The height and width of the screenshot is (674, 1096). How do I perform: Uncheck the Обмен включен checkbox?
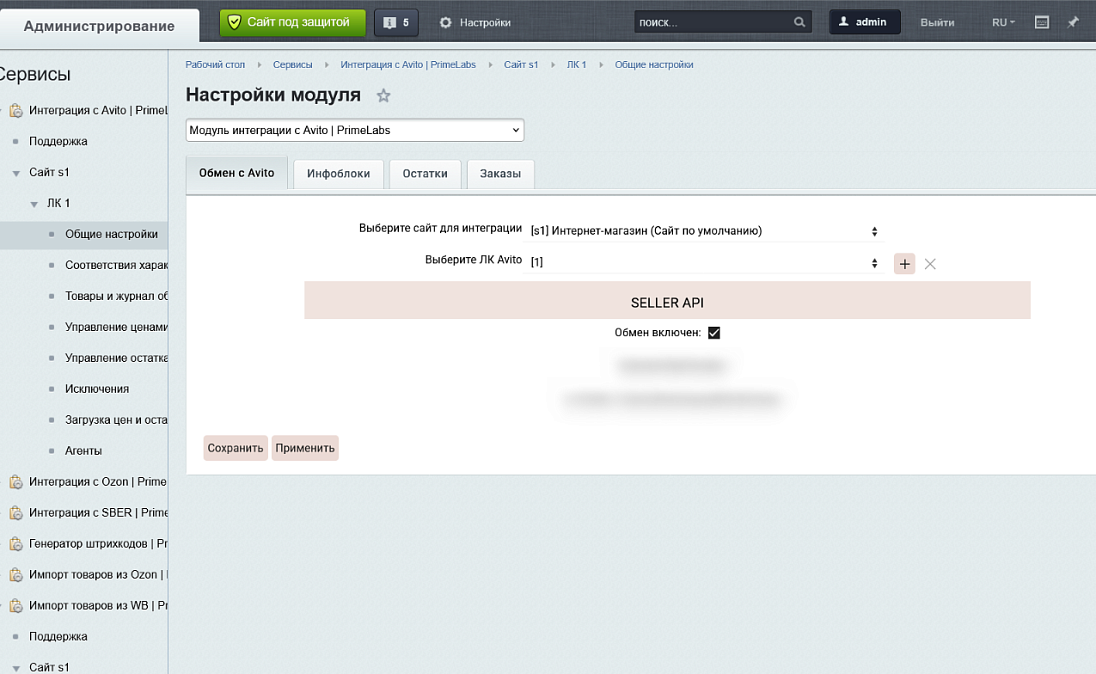coord(714,333)
